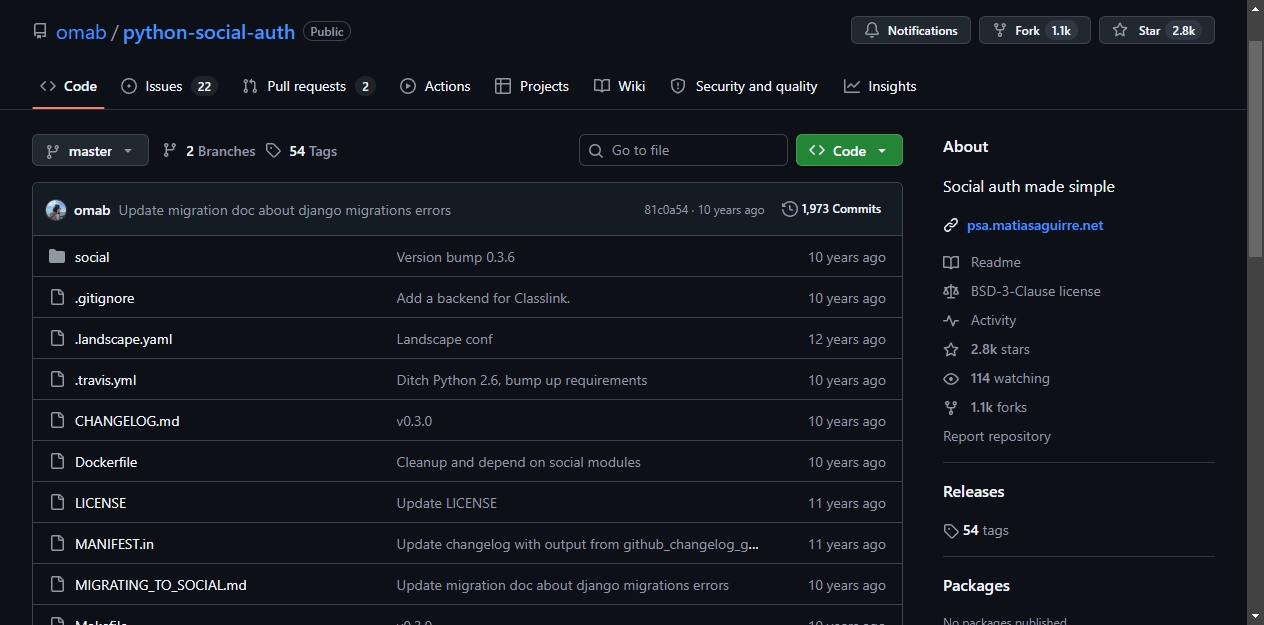The image size is (1264, 625).
Task: Open 'Ditch Python 2.6, bump up requirements' commit
Action: (522, 380)
